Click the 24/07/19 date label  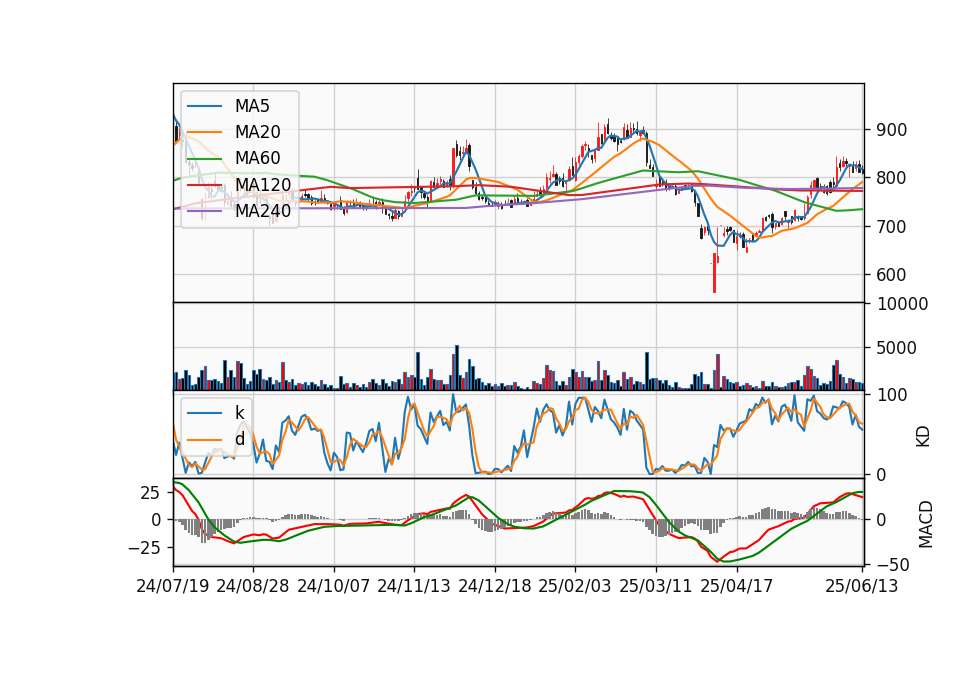[173, 586]
